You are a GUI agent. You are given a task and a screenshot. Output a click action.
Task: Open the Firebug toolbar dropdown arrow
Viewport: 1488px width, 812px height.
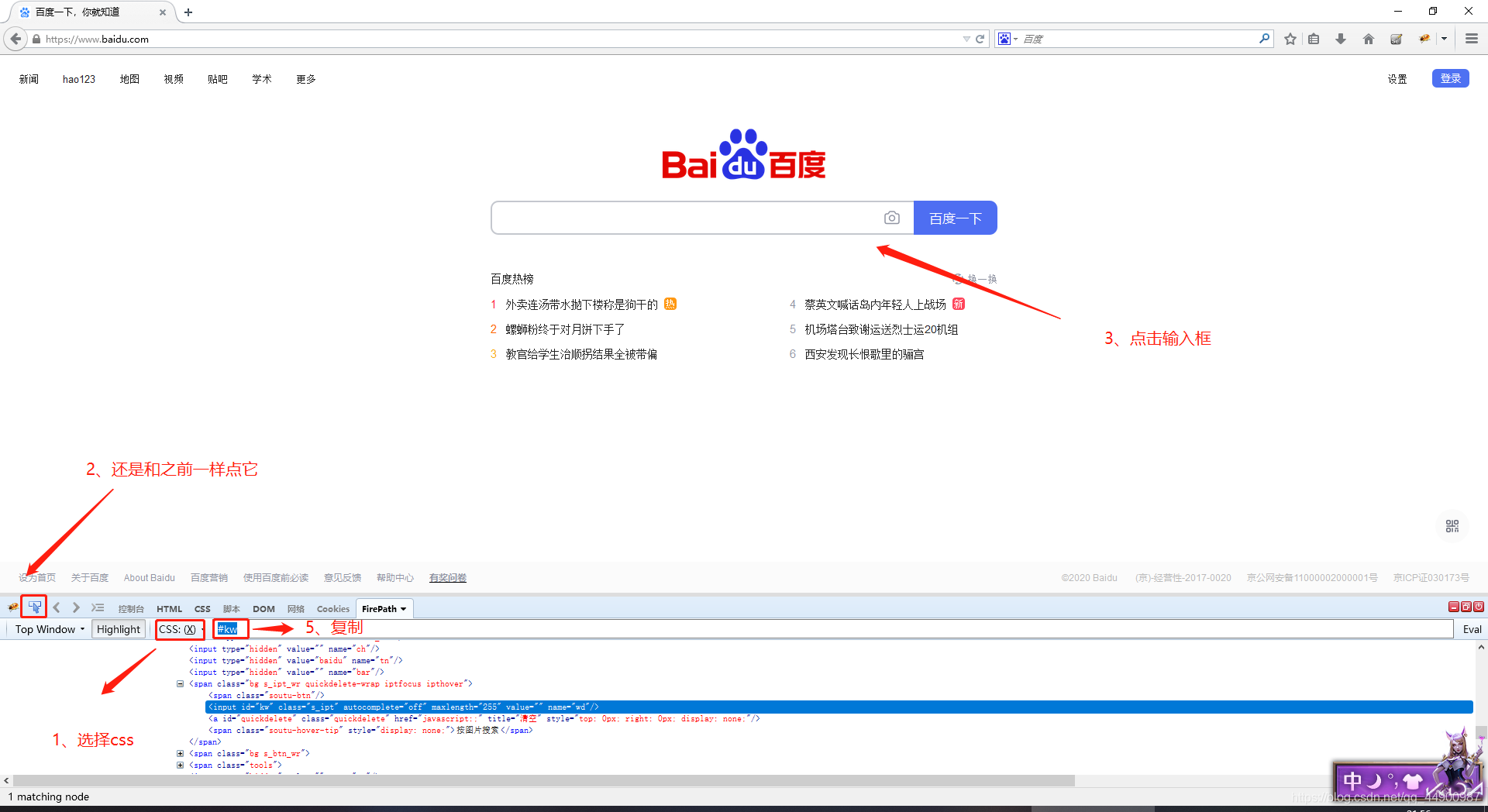tap(1444, 39)
